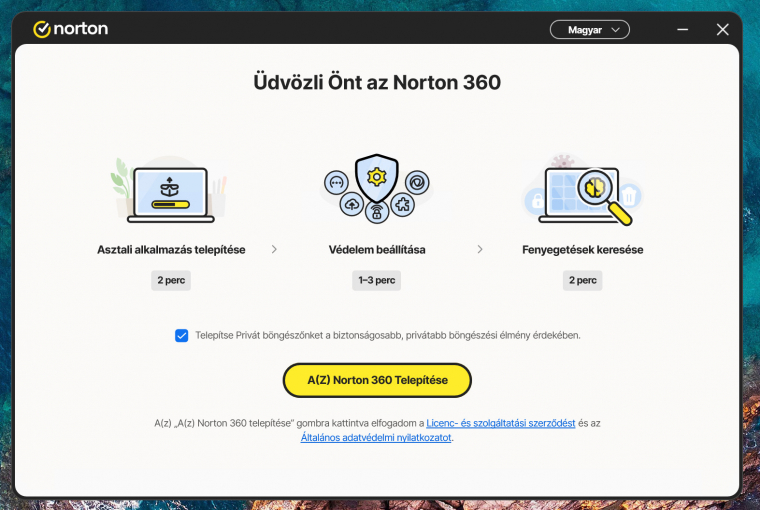Screen dimensions: 760x510
Task: Open the Általános adatvédelmi nyilatkozatot link
Action: click(376, 438)
